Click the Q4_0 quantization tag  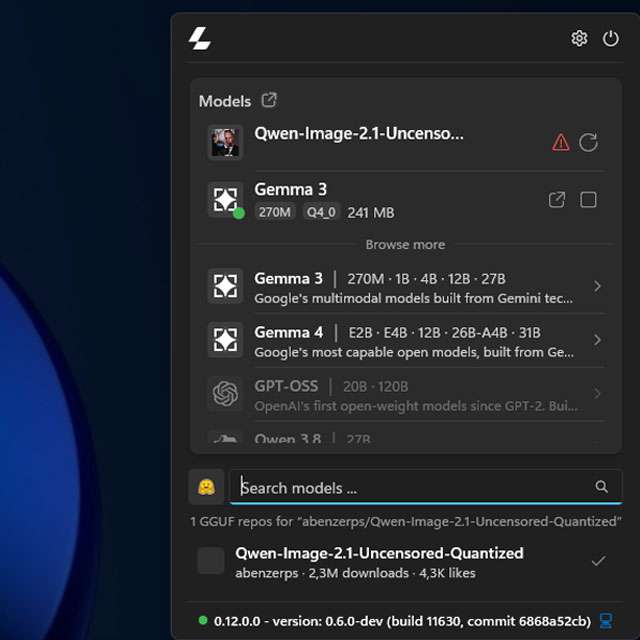click(321, 212)
